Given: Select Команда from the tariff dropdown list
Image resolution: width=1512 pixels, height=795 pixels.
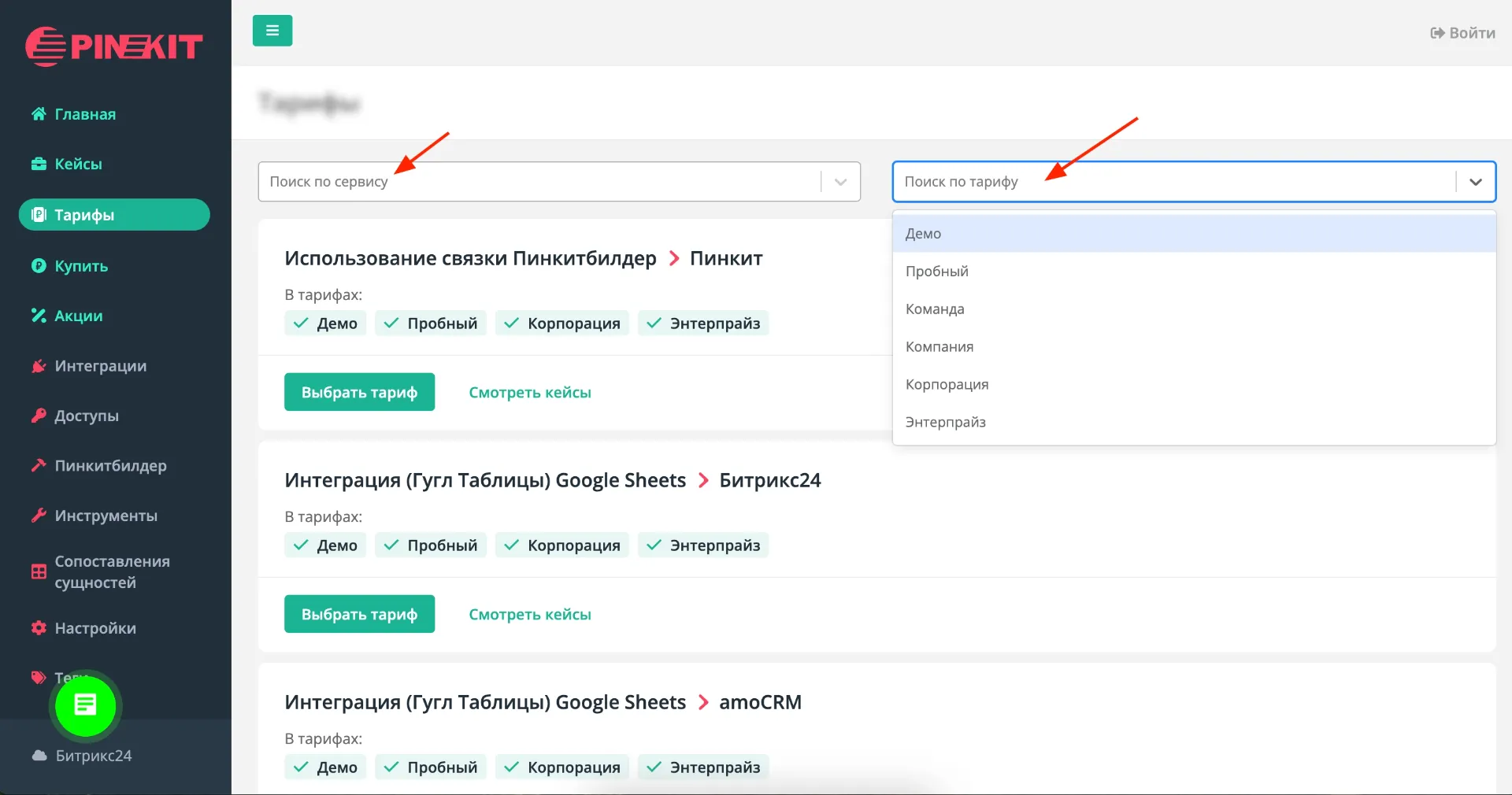Looking at the screenshot, I should [935, 309].
